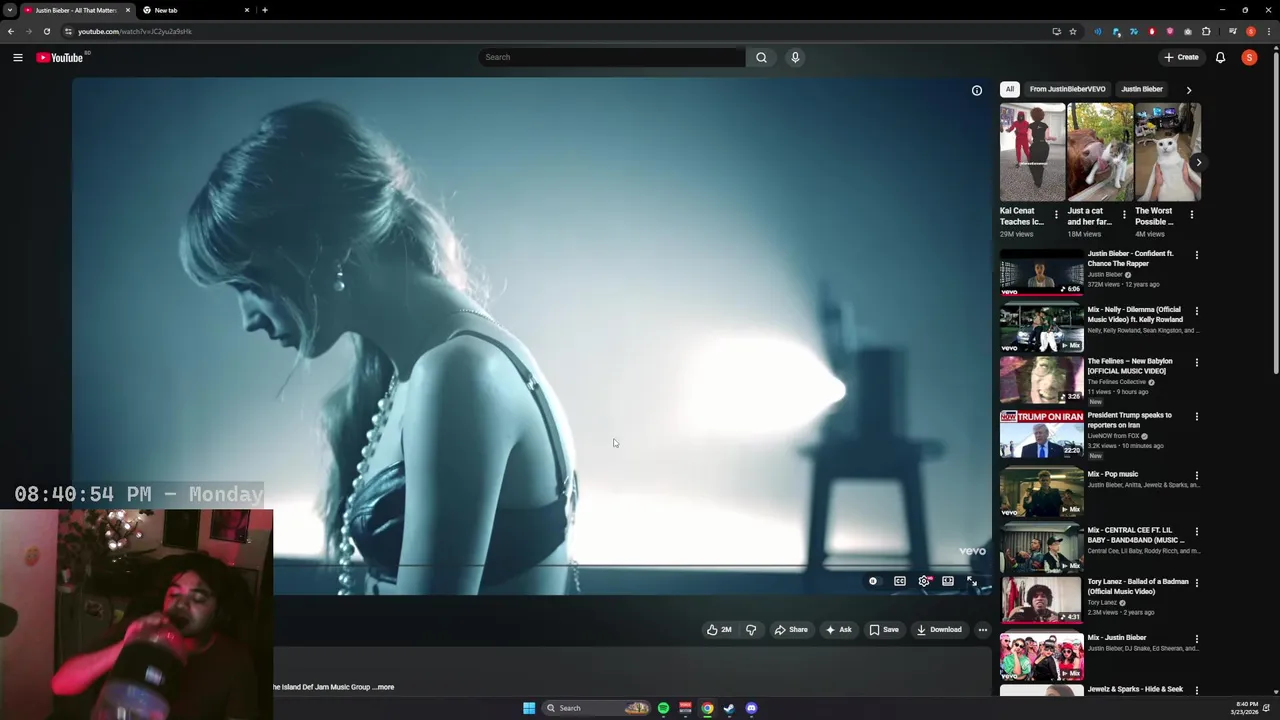Open options for Kai Cenat short
Viewport: 1280px width, 720px height.
coord(1056,215)
